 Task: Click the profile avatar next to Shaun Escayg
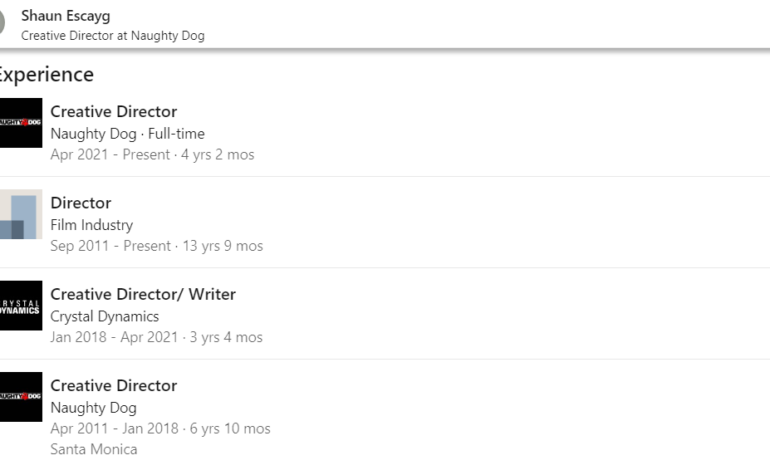pyautogui.click(x=3, y=25)
